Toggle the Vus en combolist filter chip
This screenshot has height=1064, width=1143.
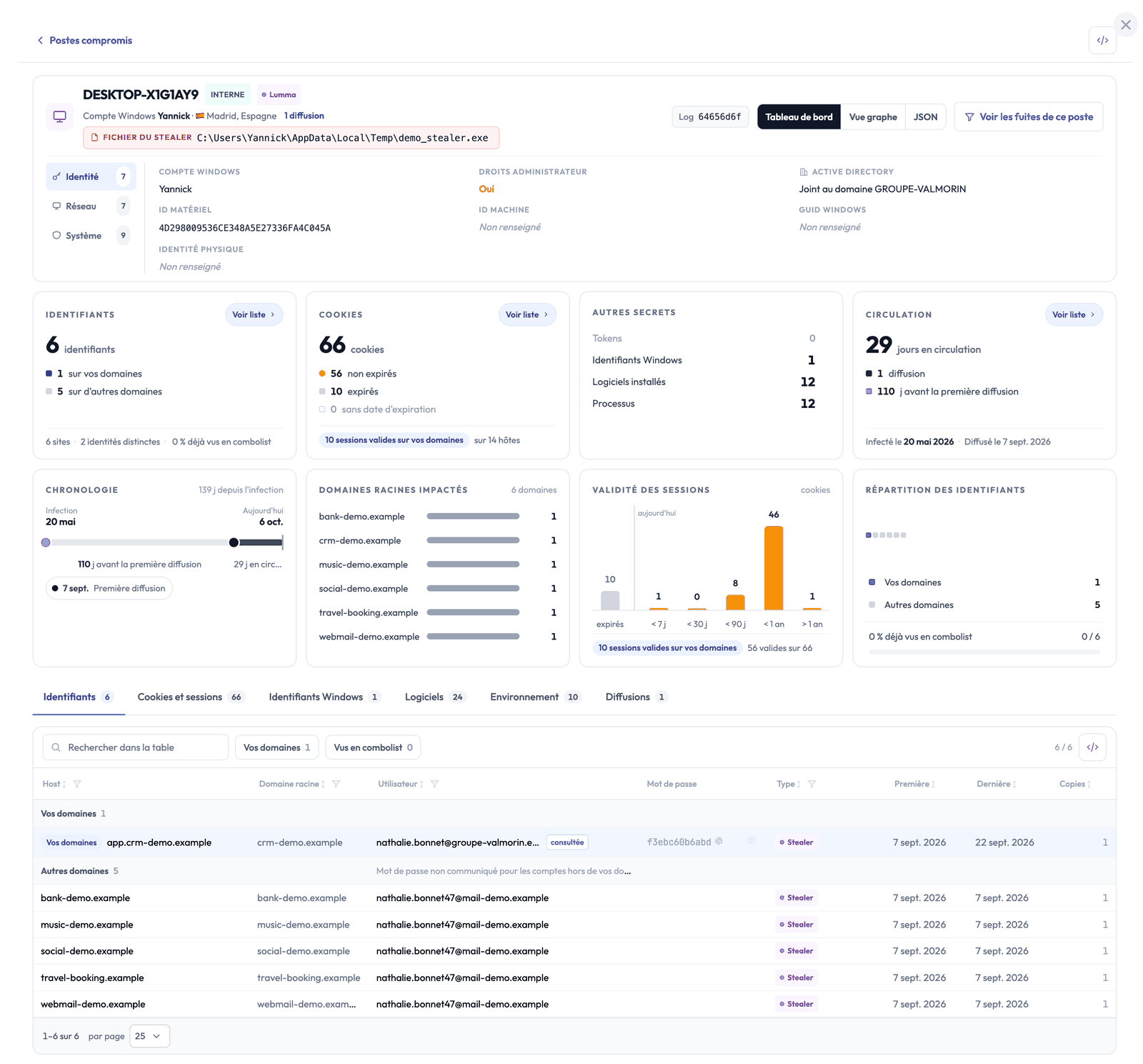point(373,747)
